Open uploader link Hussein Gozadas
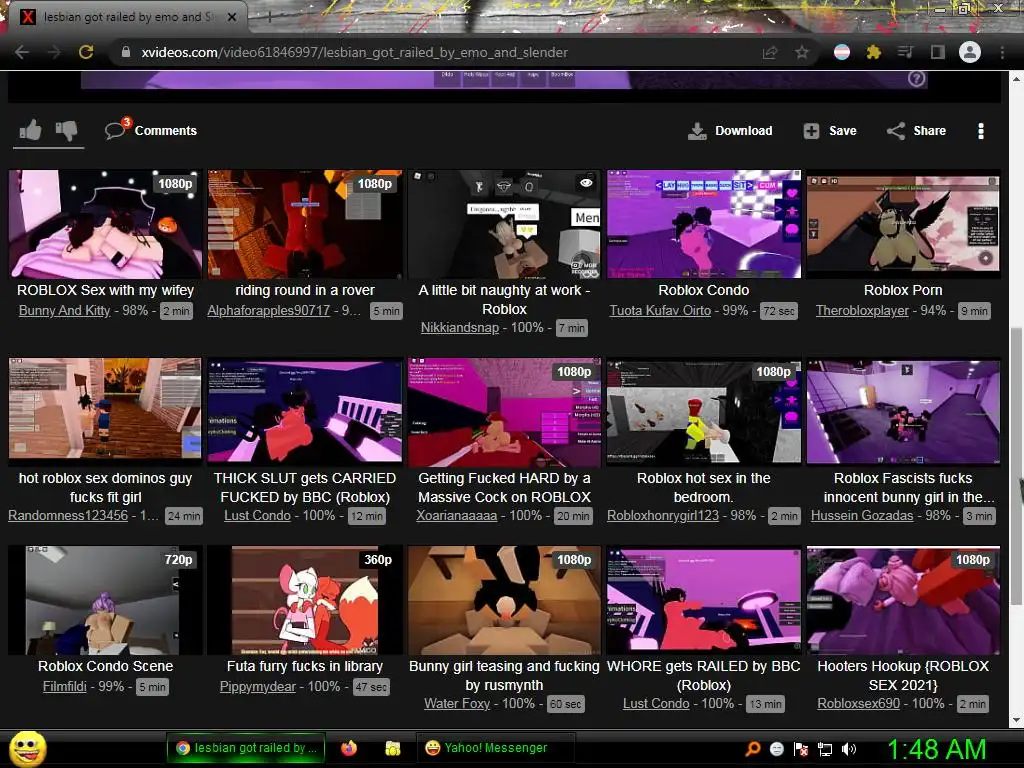The width and height of the screenshot is (1024, 768). coord(862,516)
